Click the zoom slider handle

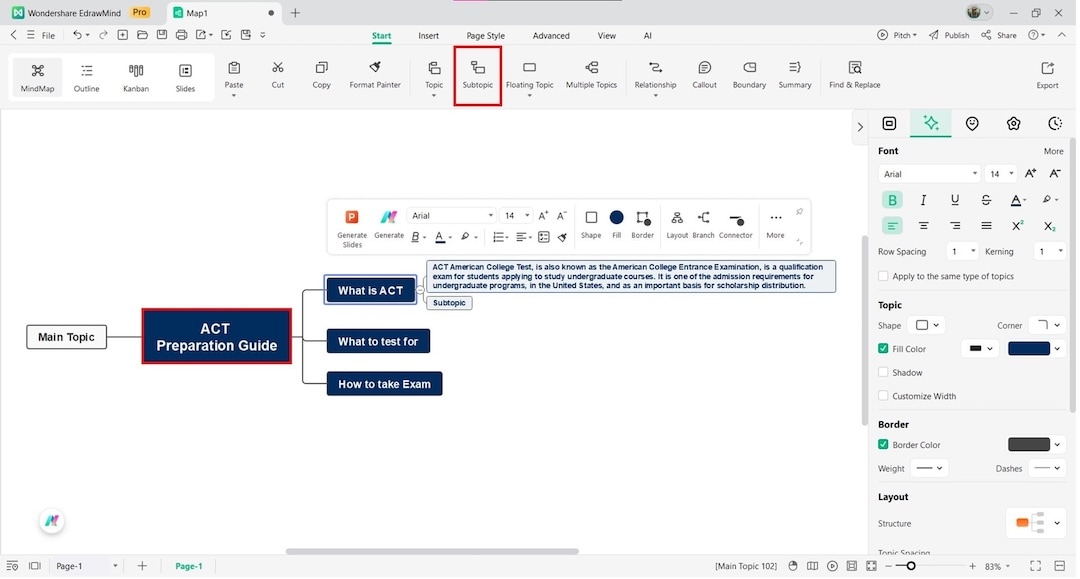[911, 566]
